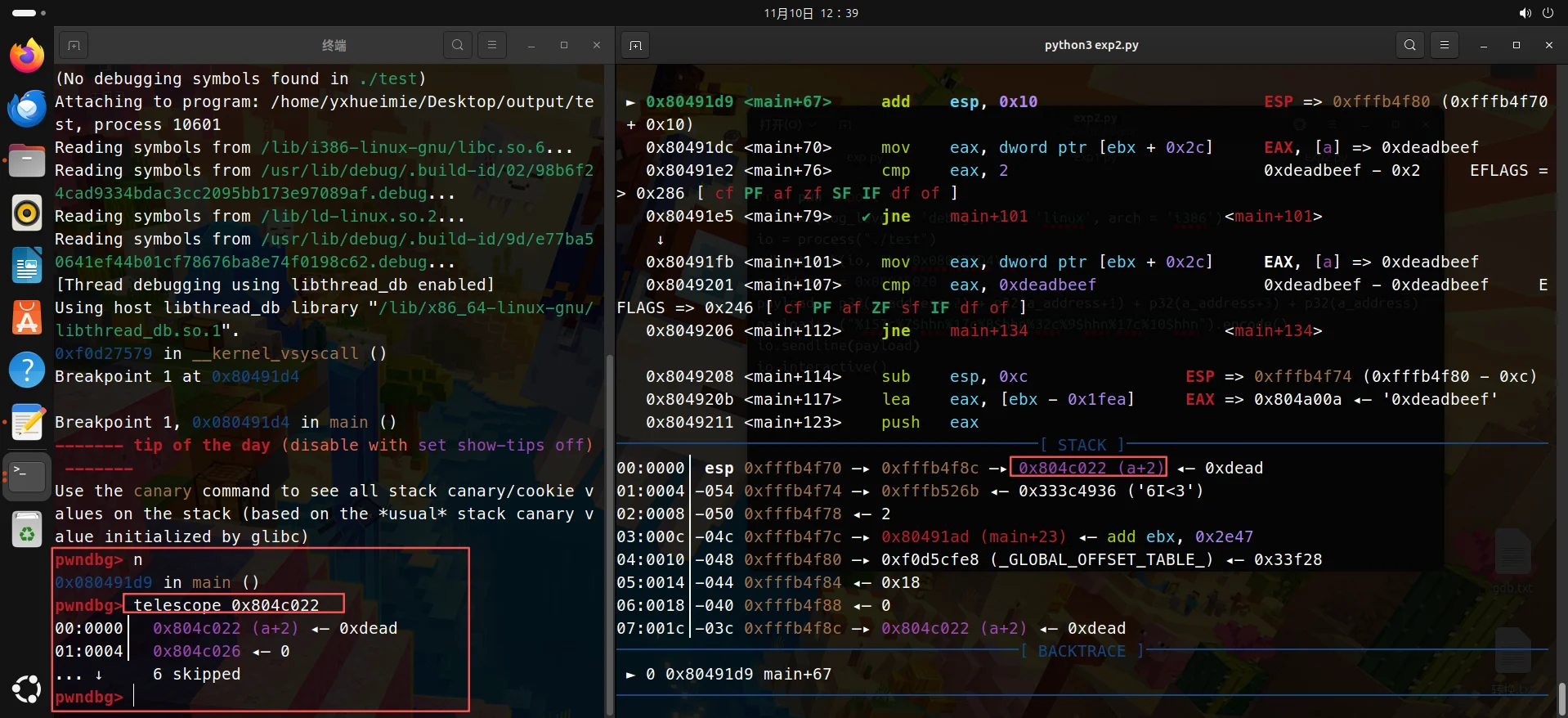The width and height of the screenshot is (1568, 718).
Task: Show applications grid with Ubuntu logo
Action: [27, 689]
